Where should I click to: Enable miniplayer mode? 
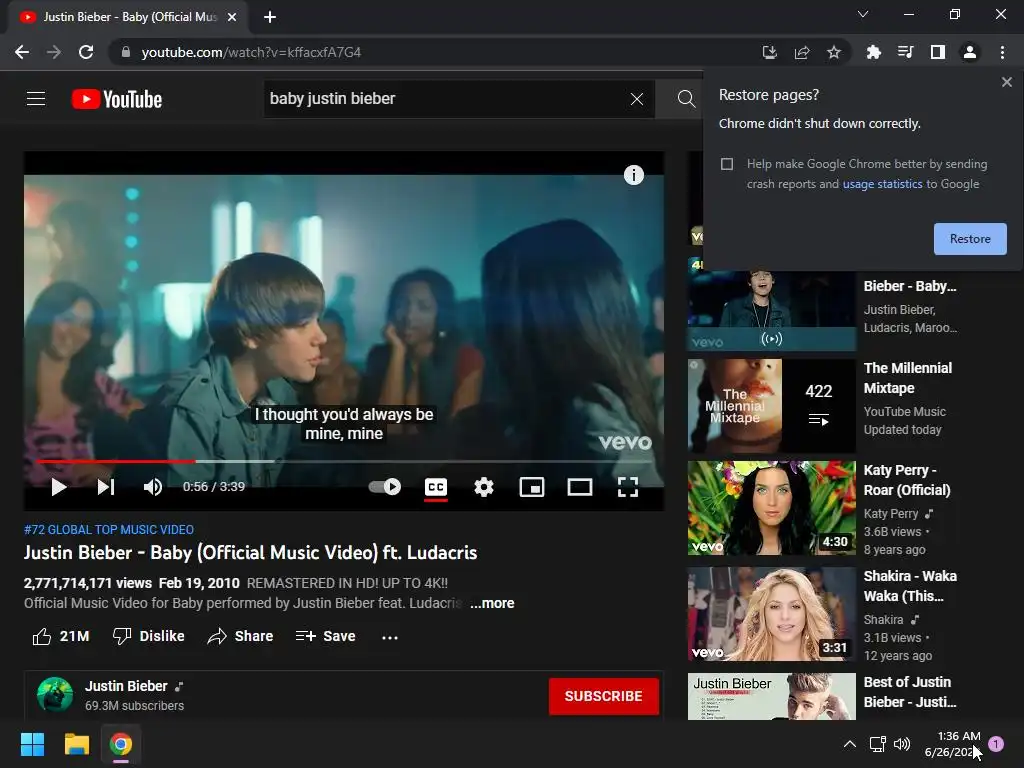532,487
